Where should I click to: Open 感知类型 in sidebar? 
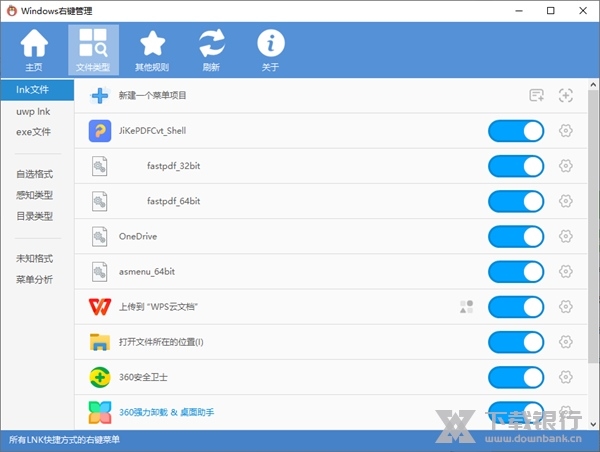coord(34,195)
